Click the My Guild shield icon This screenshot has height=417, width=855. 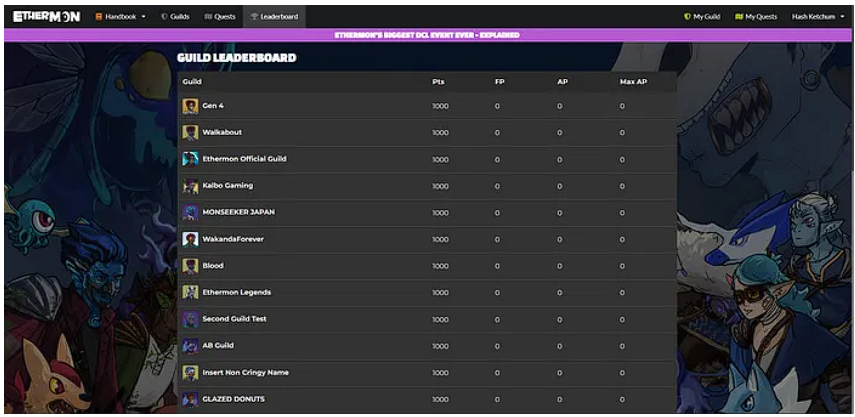point(688,17)
